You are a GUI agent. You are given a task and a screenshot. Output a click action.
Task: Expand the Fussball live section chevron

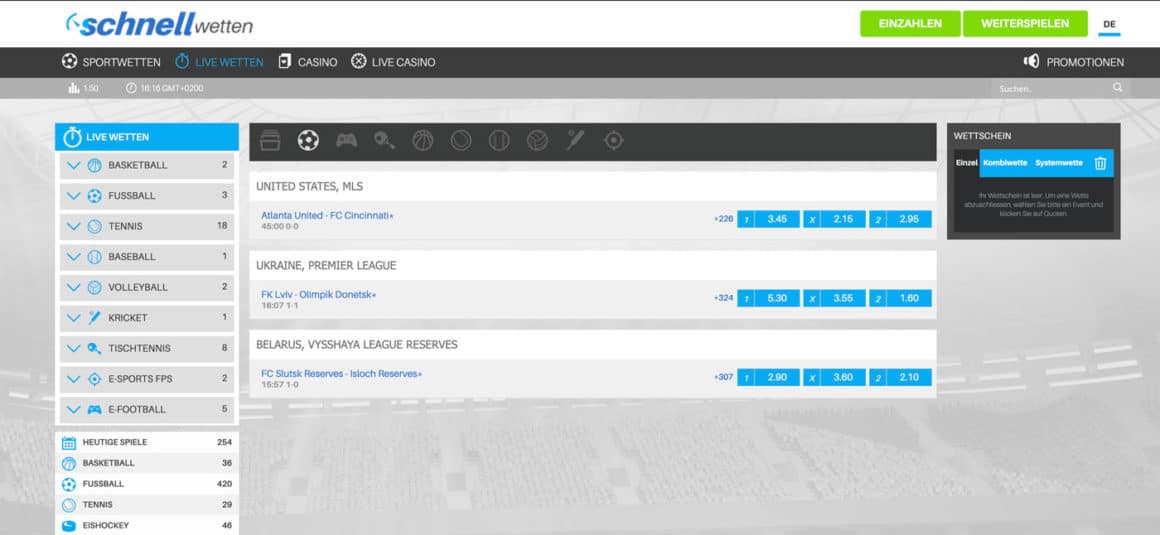pos(73,196)
